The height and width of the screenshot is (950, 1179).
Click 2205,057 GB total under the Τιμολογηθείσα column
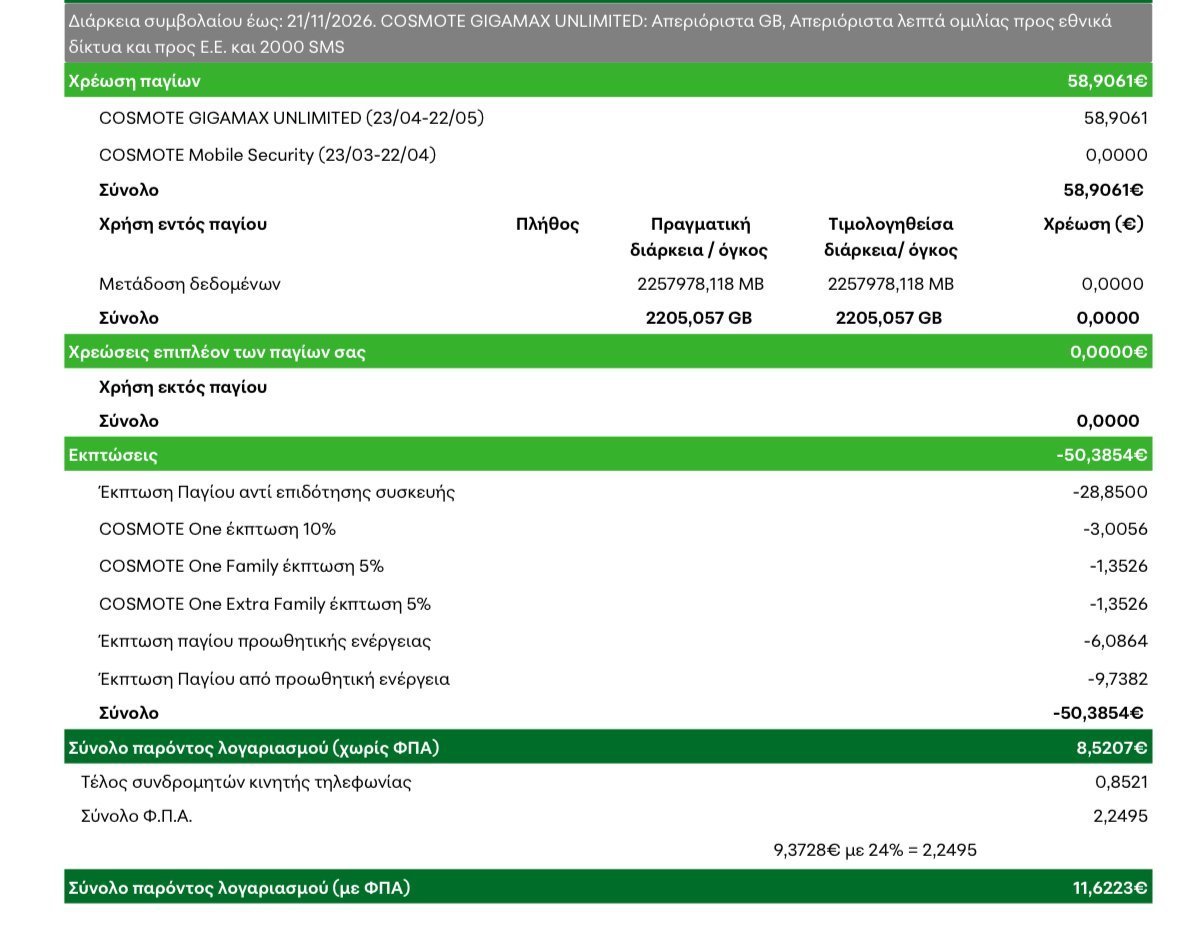click(889, 318)
